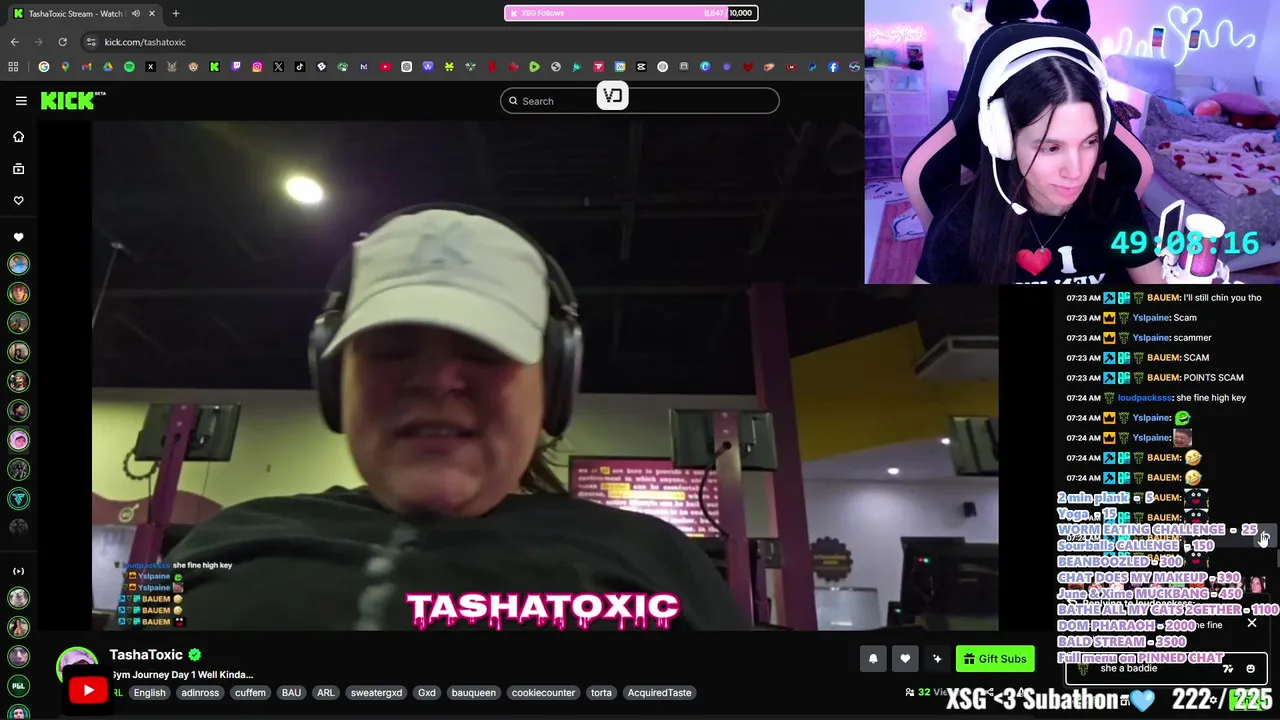
Task: Reload the page with the refresh button
Action: coord(62,42)
